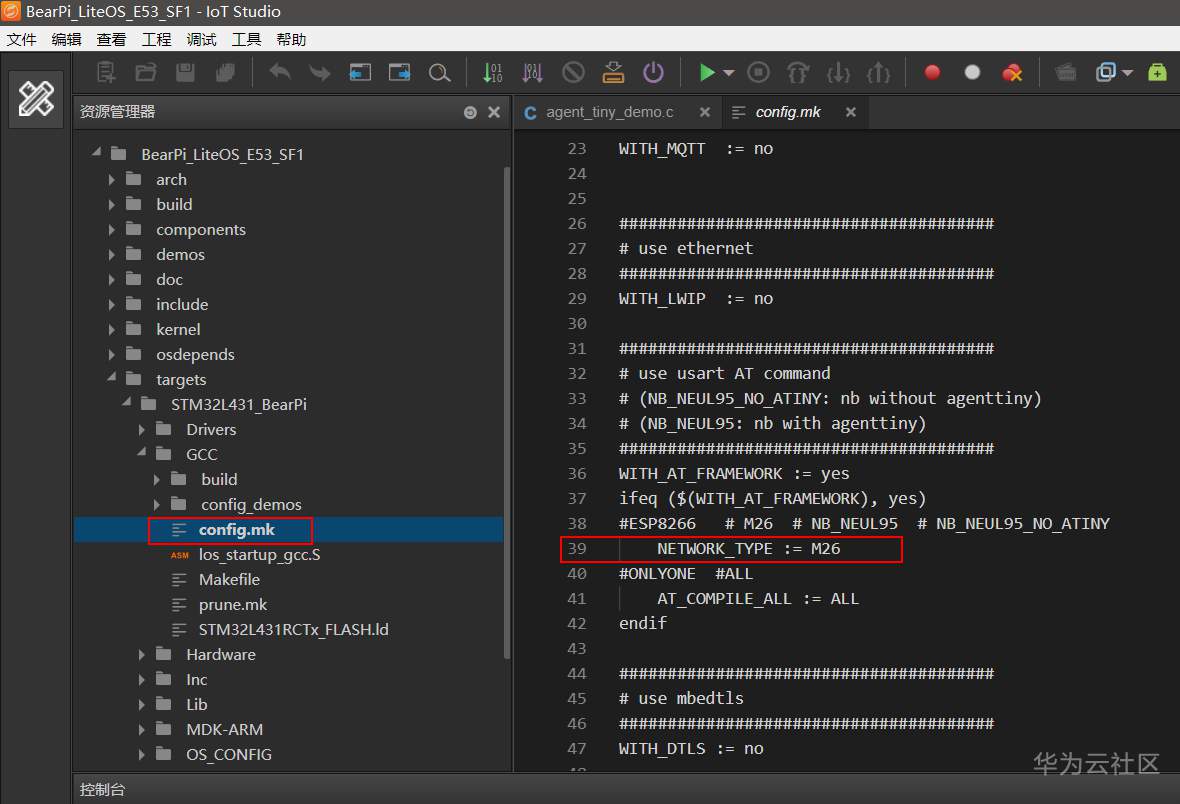Click the purple rebuild binary icon
This screenshot has height=804, width=1180.
click(532, 72)
